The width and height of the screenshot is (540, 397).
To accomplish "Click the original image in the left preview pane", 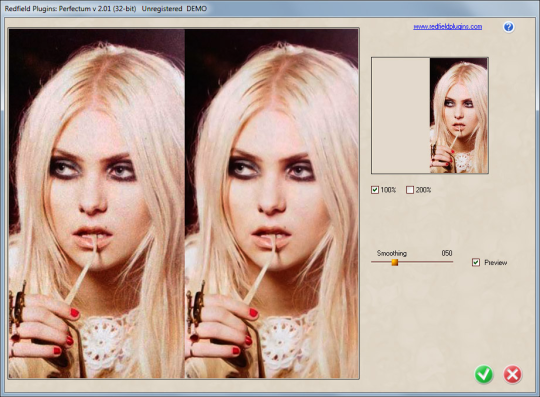I will click(97, 203).
